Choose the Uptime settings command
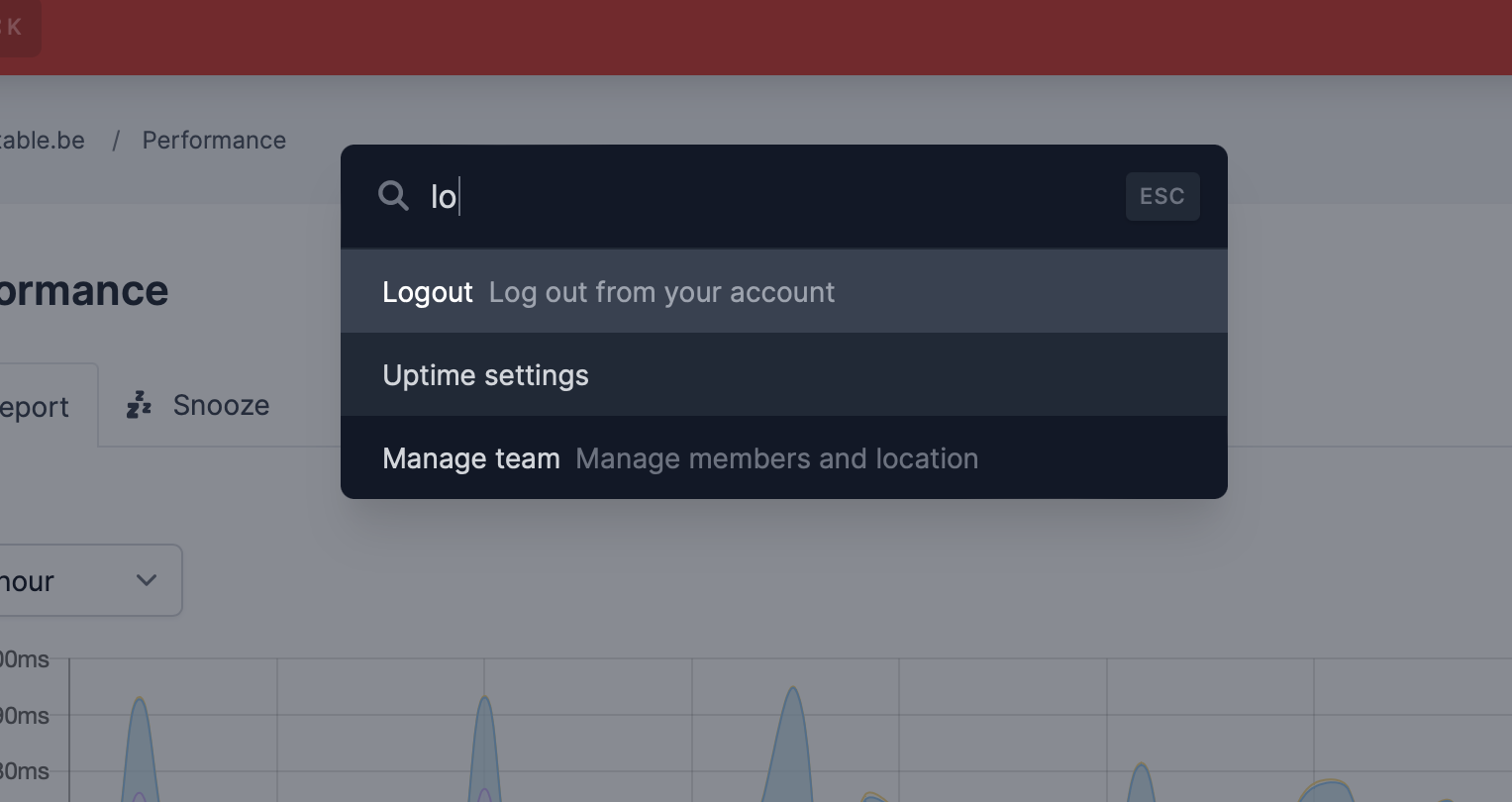 [x=784, y=375]
